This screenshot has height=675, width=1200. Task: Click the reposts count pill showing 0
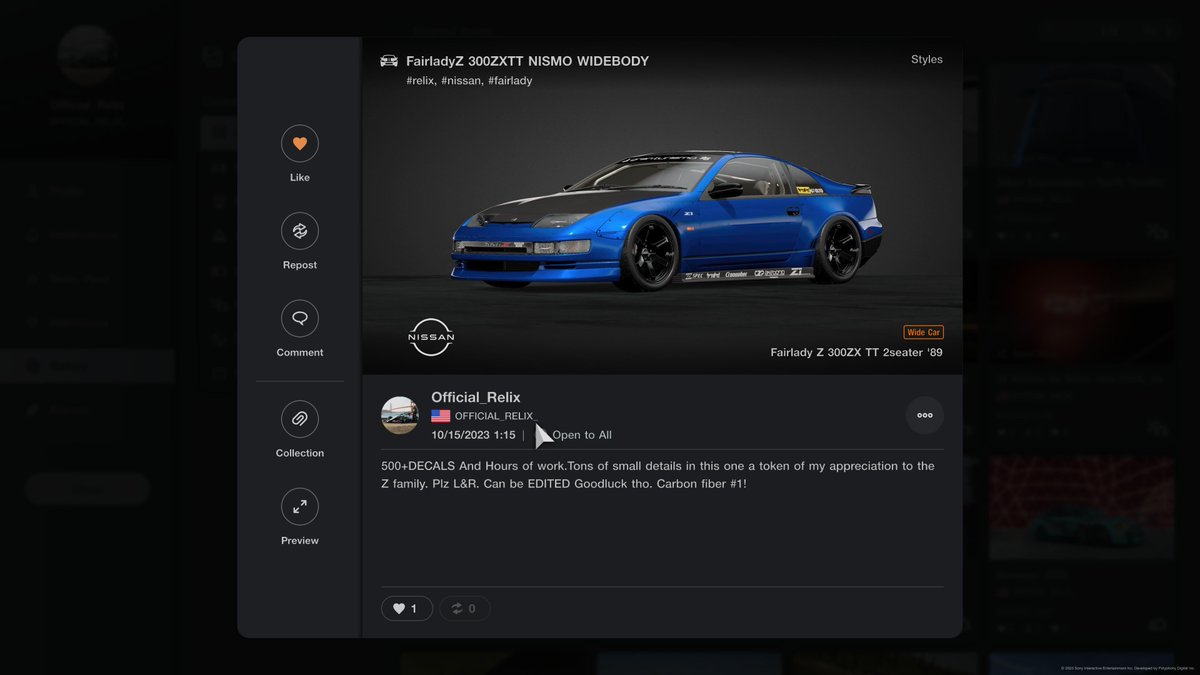coord(464,608)
